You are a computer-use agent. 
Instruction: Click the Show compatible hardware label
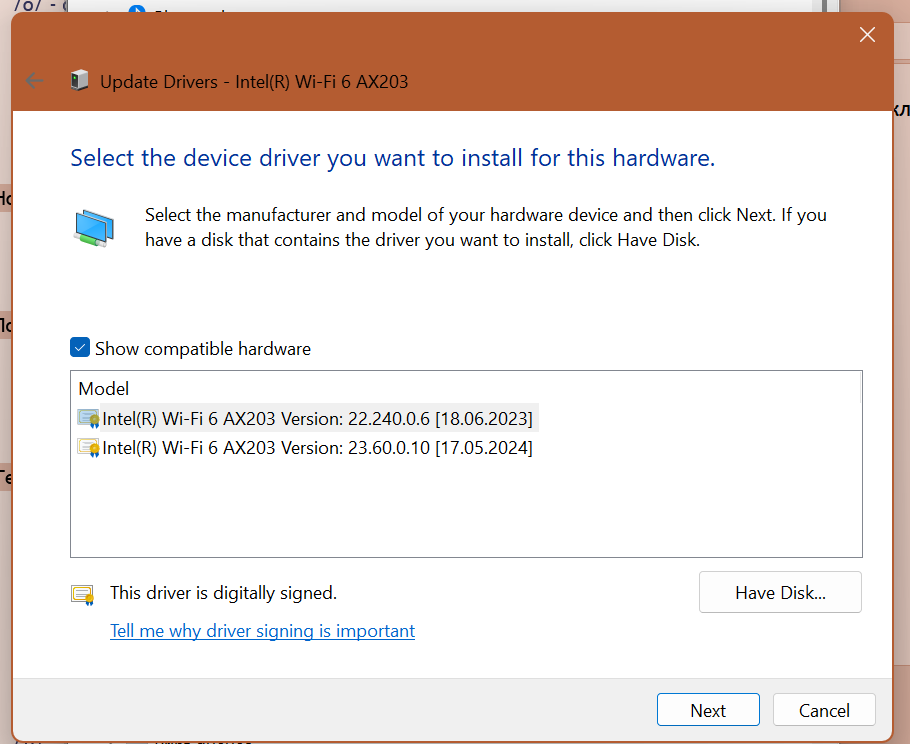click(x=203, y=348)
